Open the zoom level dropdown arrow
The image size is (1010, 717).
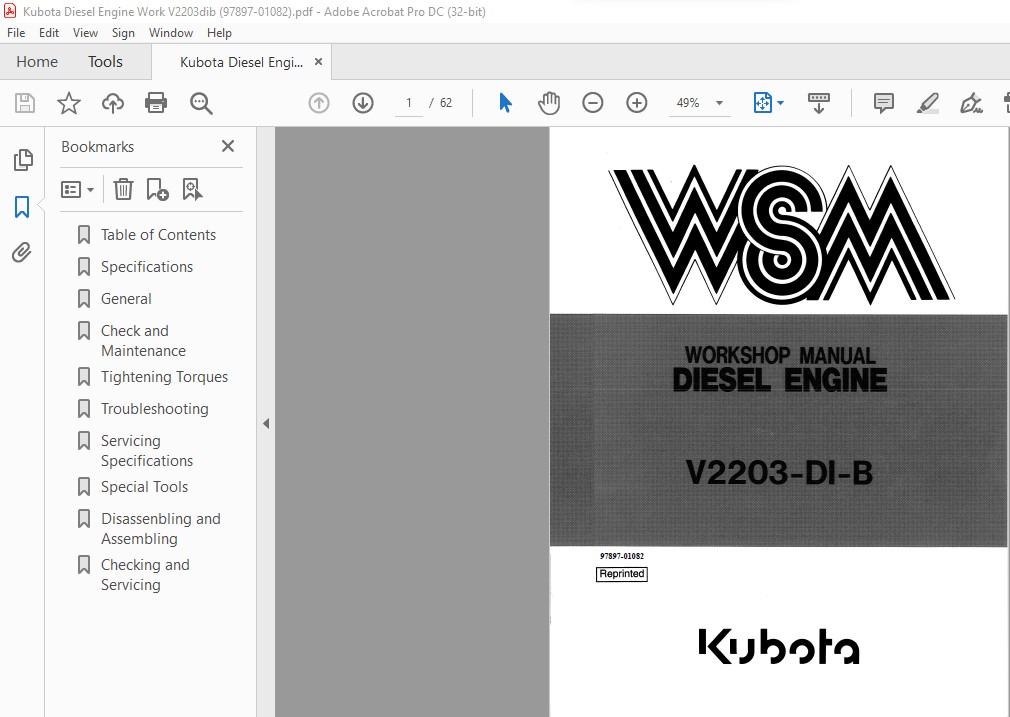coord(719,103)
